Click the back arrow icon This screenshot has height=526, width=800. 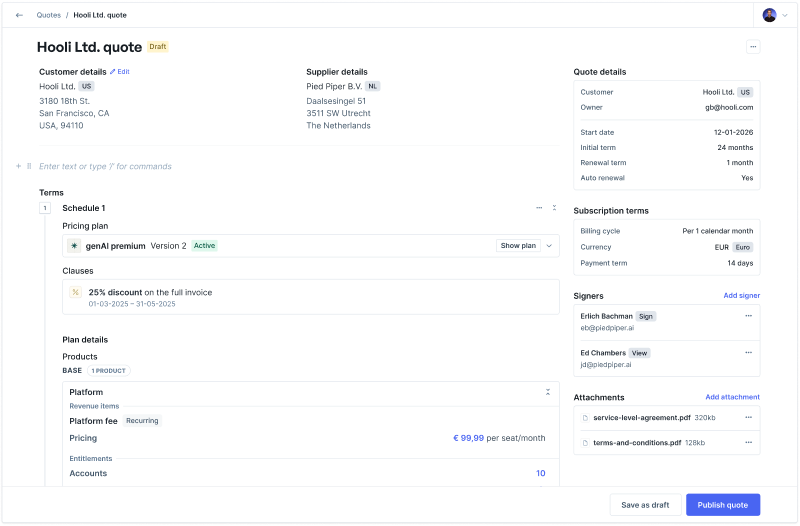(19, 15)
